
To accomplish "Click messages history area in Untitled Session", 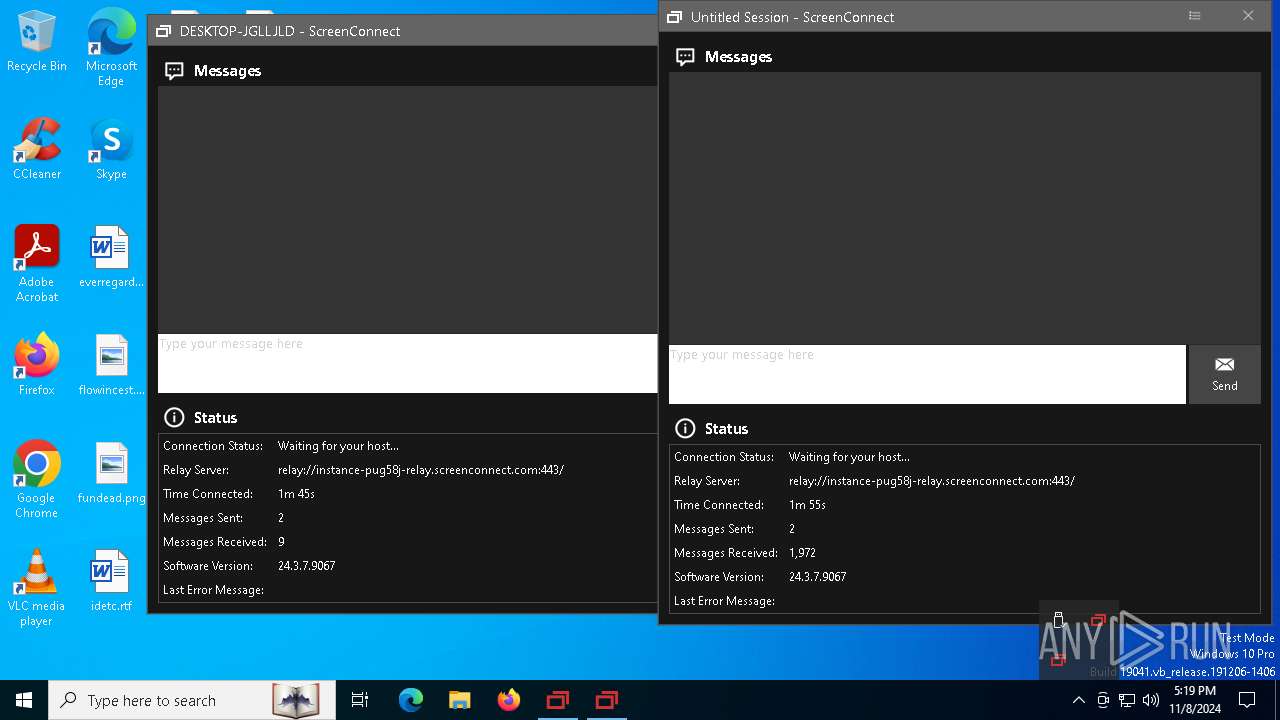I will 964,208.
